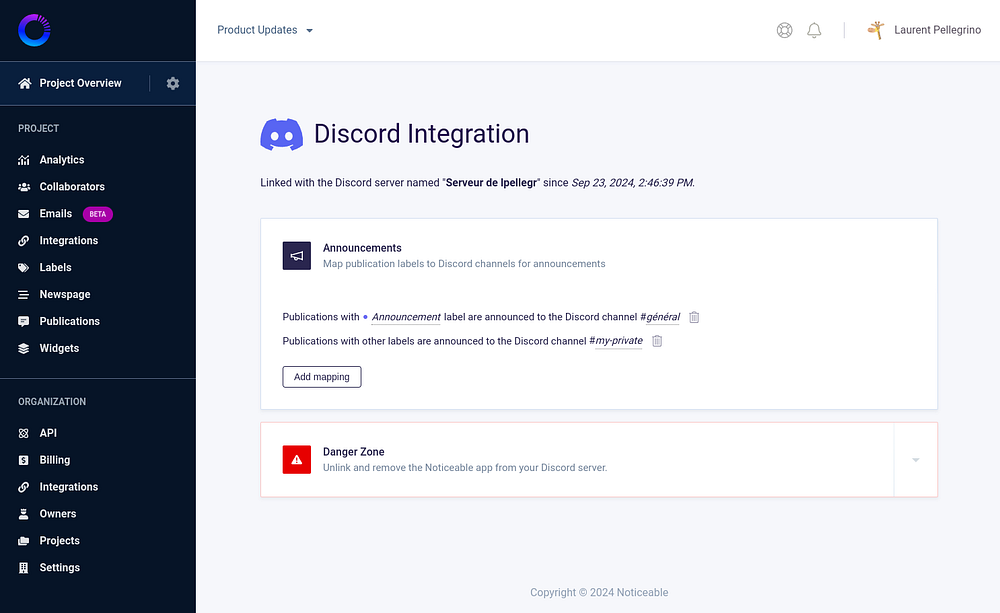
Task: Open Owners page
Action: pos(57,513)
